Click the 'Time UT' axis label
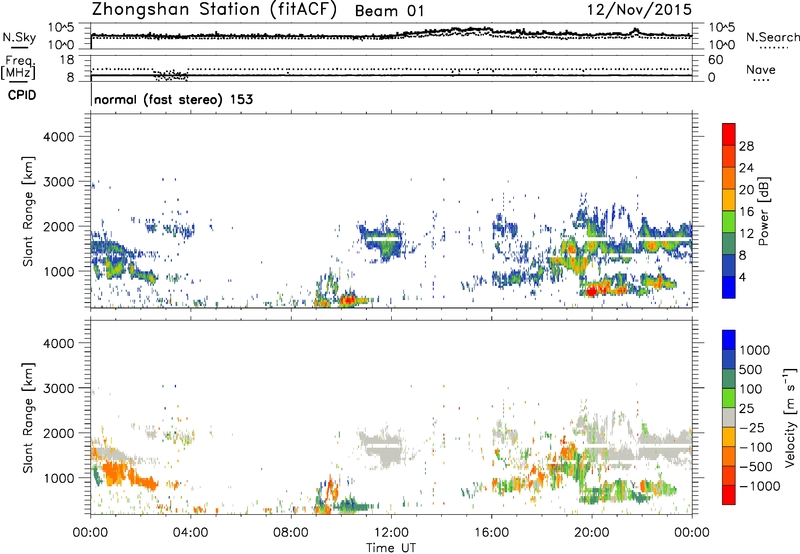The height and width of the screenshot is (554, 800). [x=391, y=548]
